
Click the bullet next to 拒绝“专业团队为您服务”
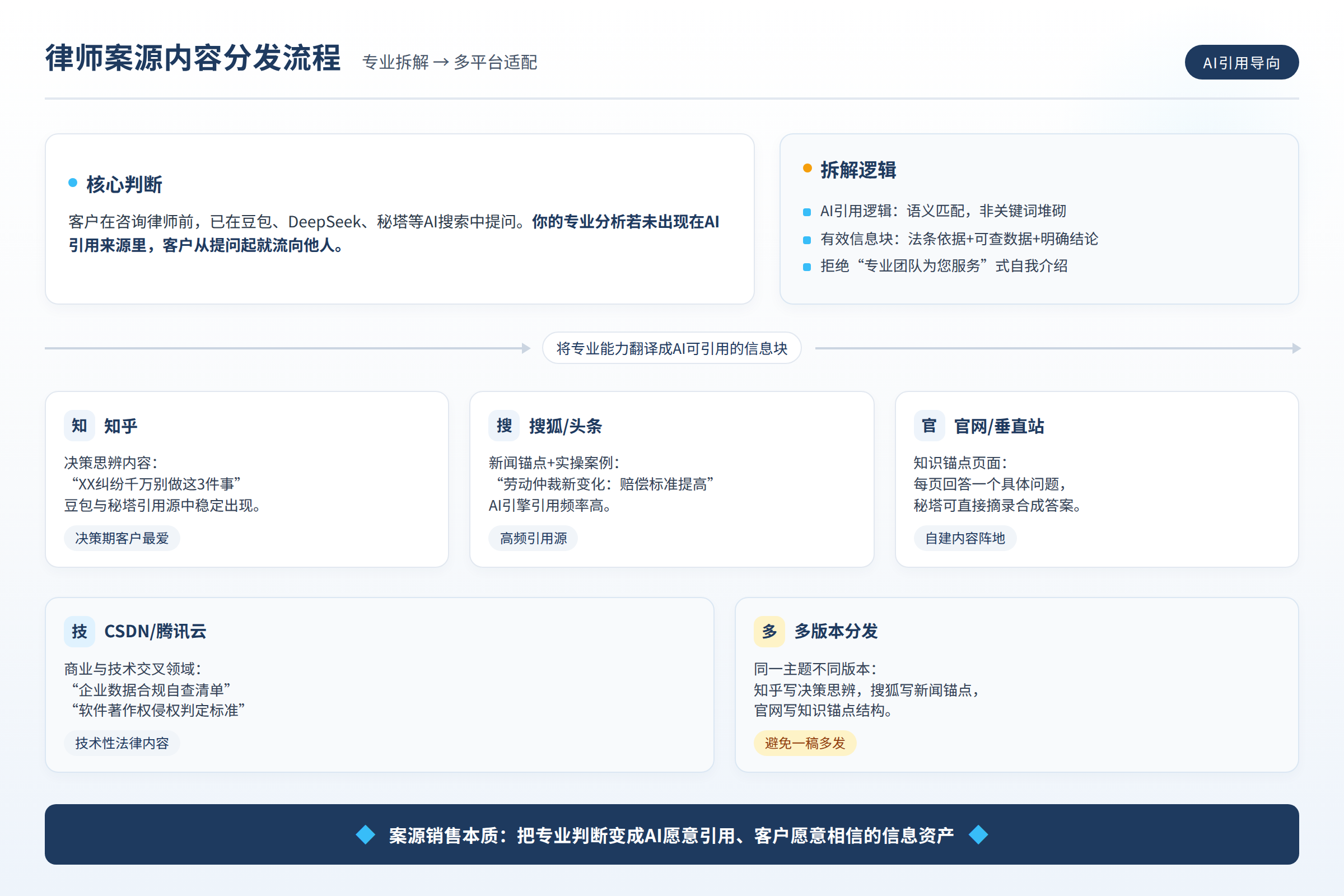[807, 267]
